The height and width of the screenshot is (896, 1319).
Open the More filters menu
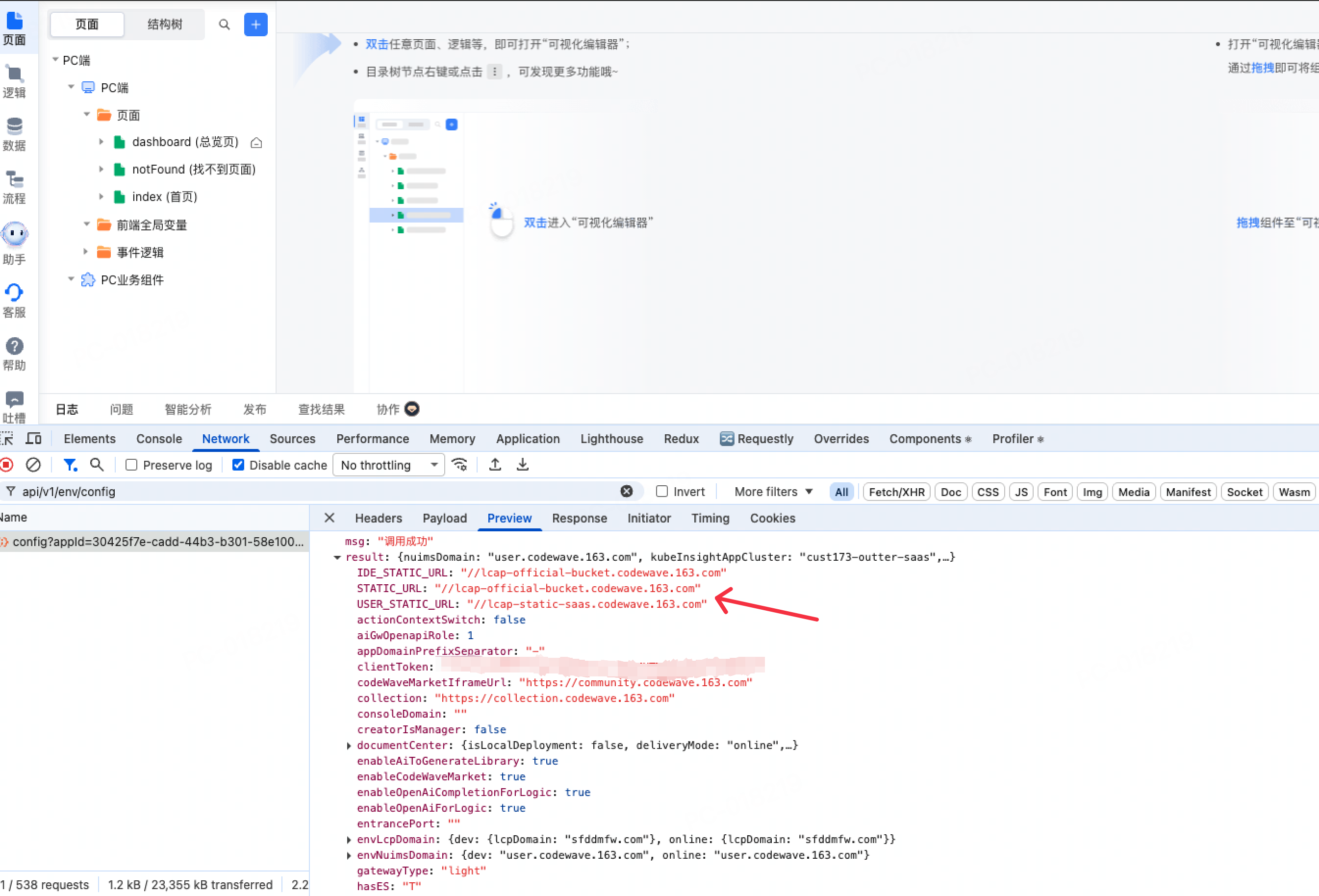coord(773,492)
